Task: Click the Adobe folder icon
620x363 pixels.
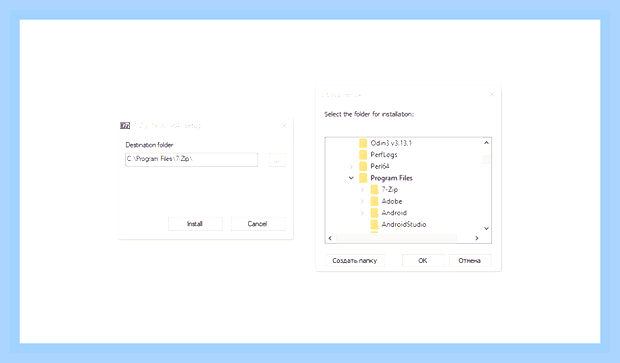Action: [x=374, y=201]
